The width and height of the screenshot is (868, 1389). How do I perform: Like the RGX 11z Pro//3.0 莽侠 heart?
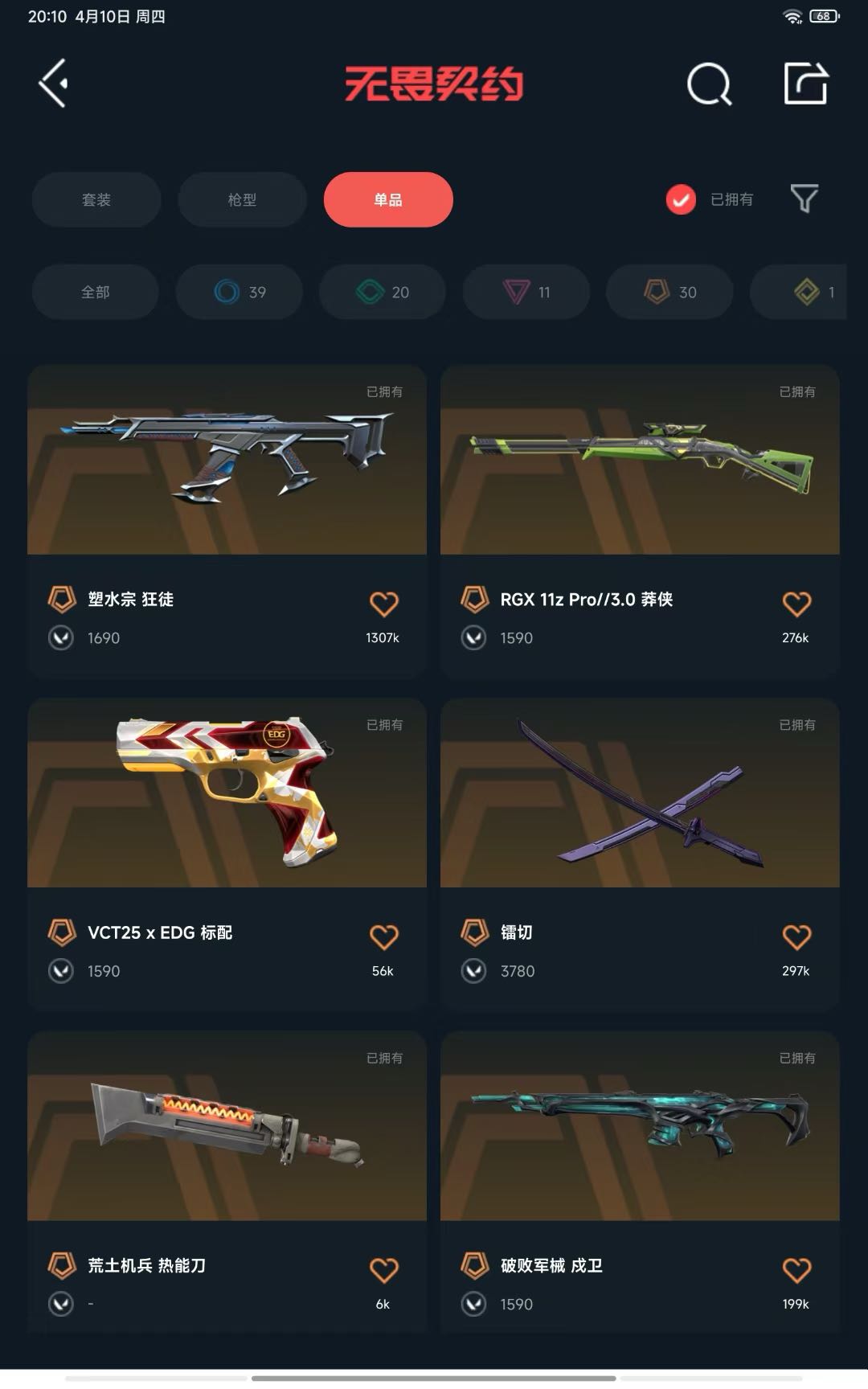tap(796, 604)
